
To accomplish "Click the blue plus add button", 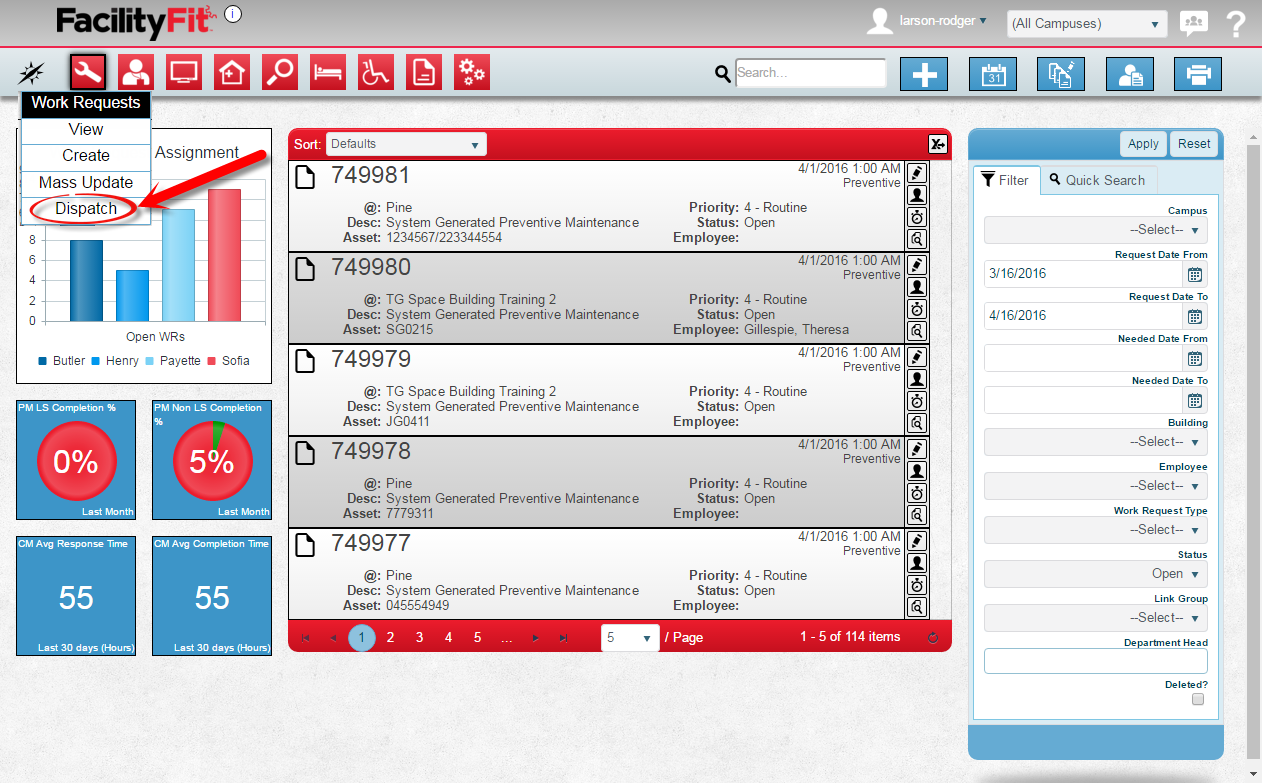I will point(924,74).
